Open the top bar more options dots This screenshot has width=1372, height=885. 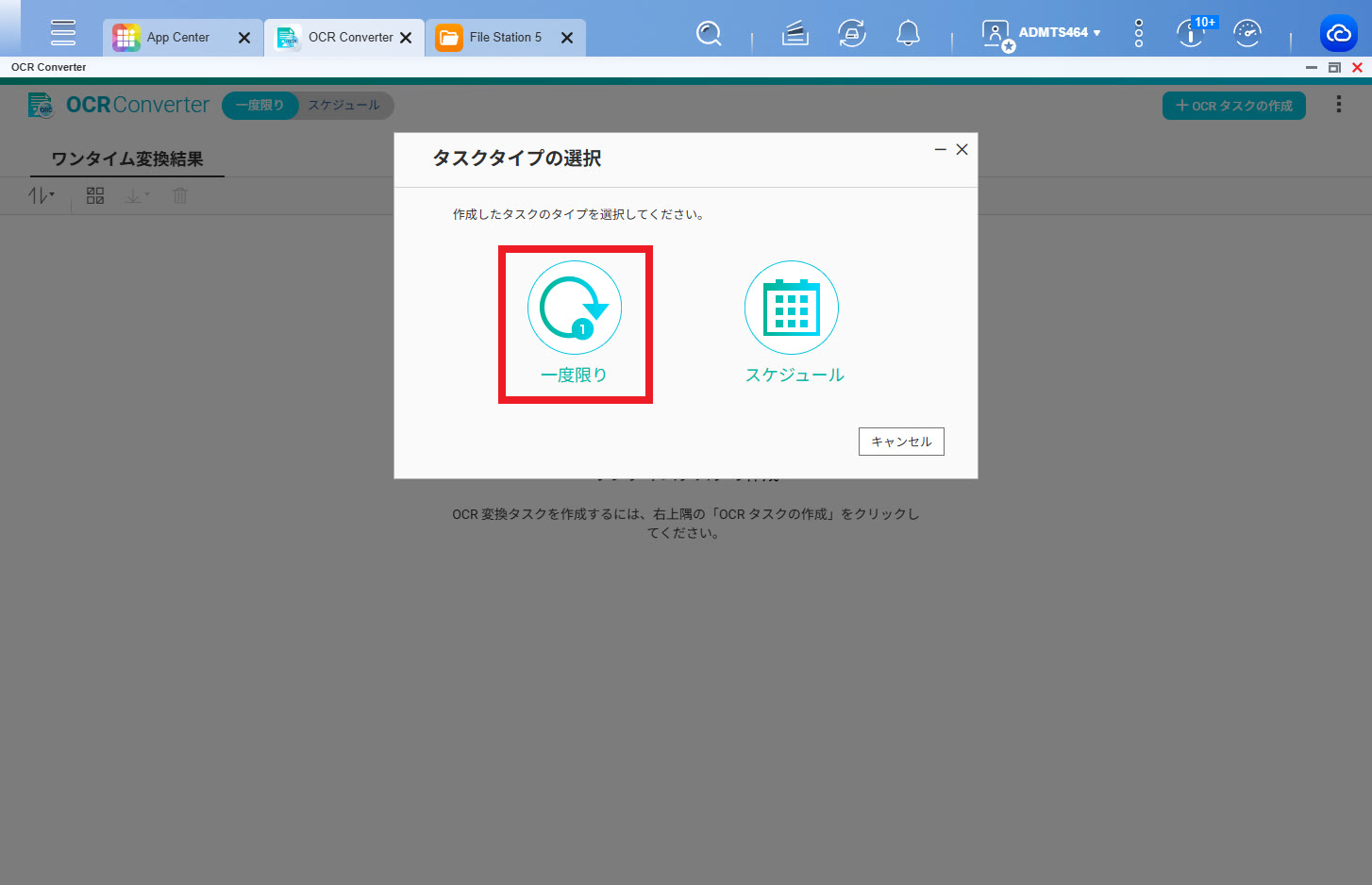pos(1139,33)
